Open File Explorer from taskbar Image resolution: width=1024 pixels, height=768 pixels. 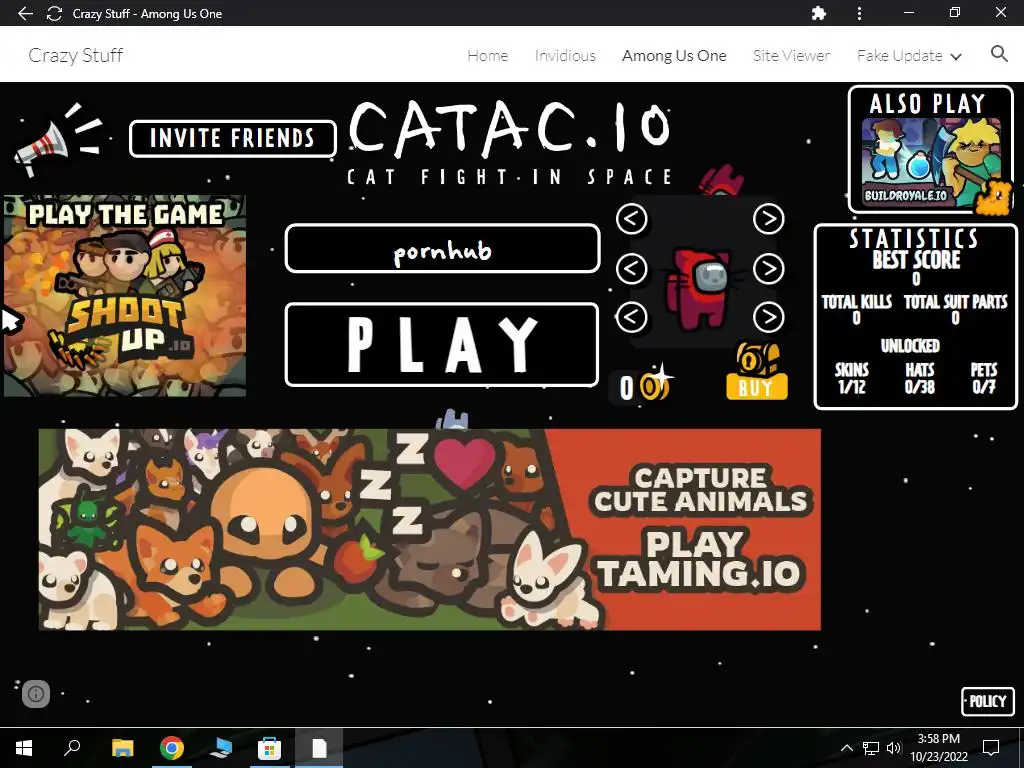point(122,748)
